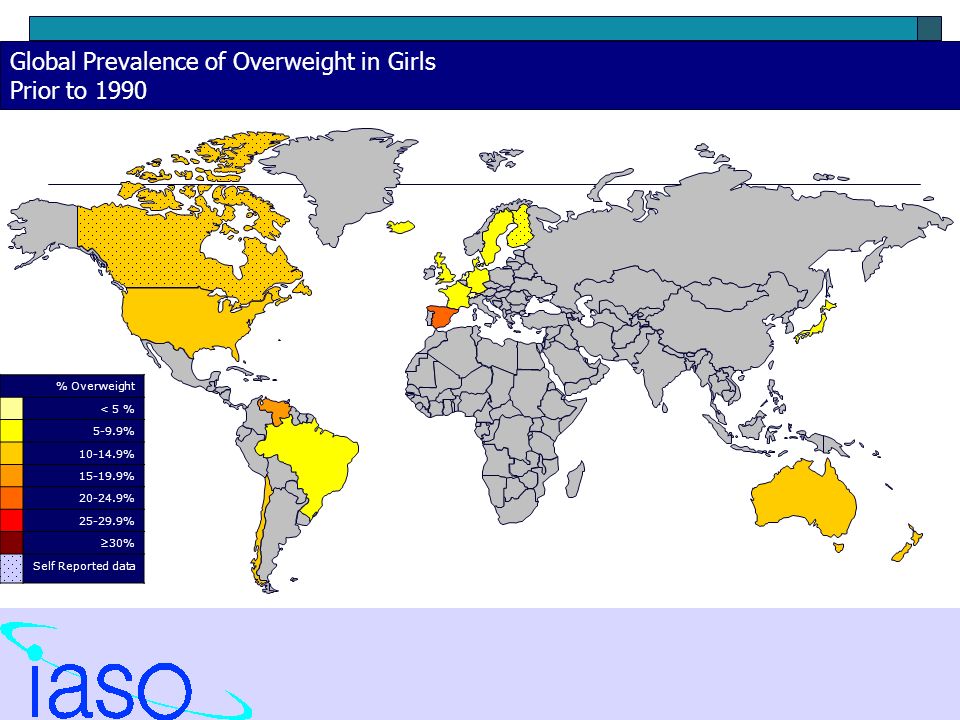Click the '< 5 %' pale yellow legend swatch
Image resolution: width=960 pixels, height=720 pixels.
tap(11, 408)
